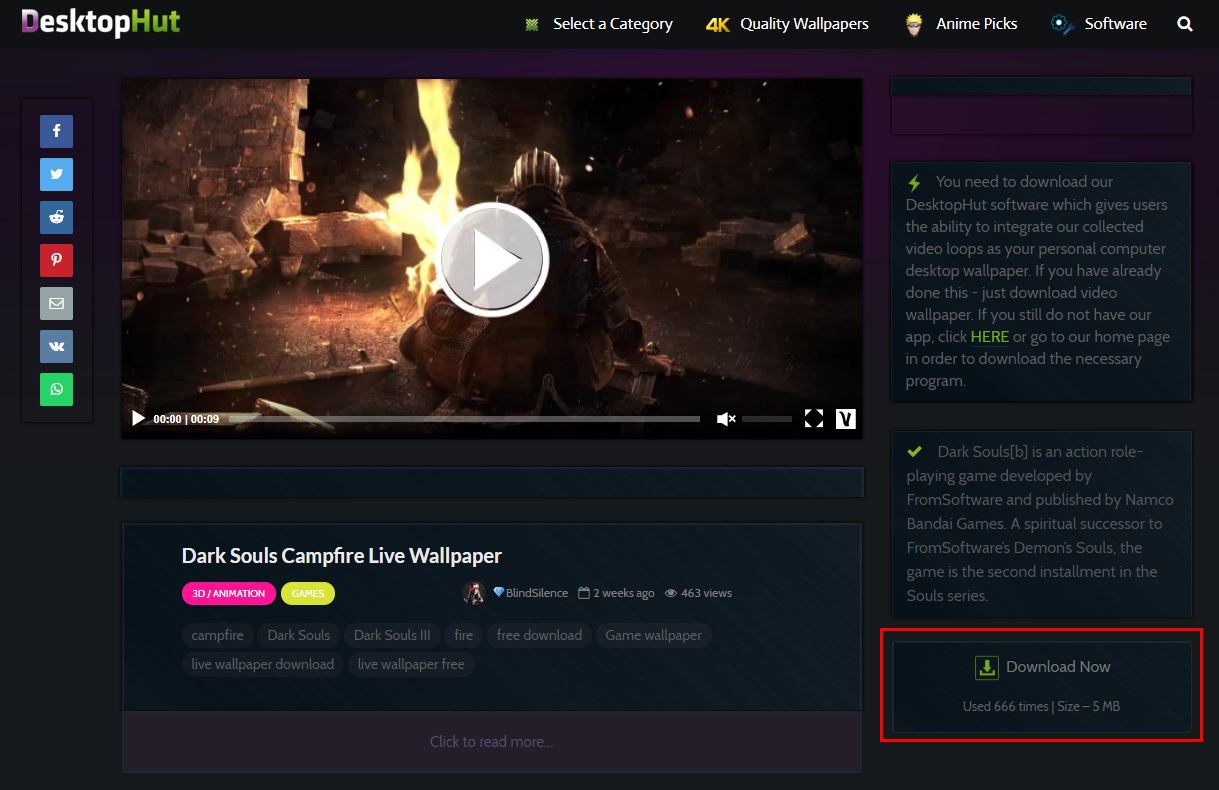Select the live wallpaper download tag
Image resolution: width=1219 pixels, height=790 pixels.
pyautogui.click(x=263, y=664)
